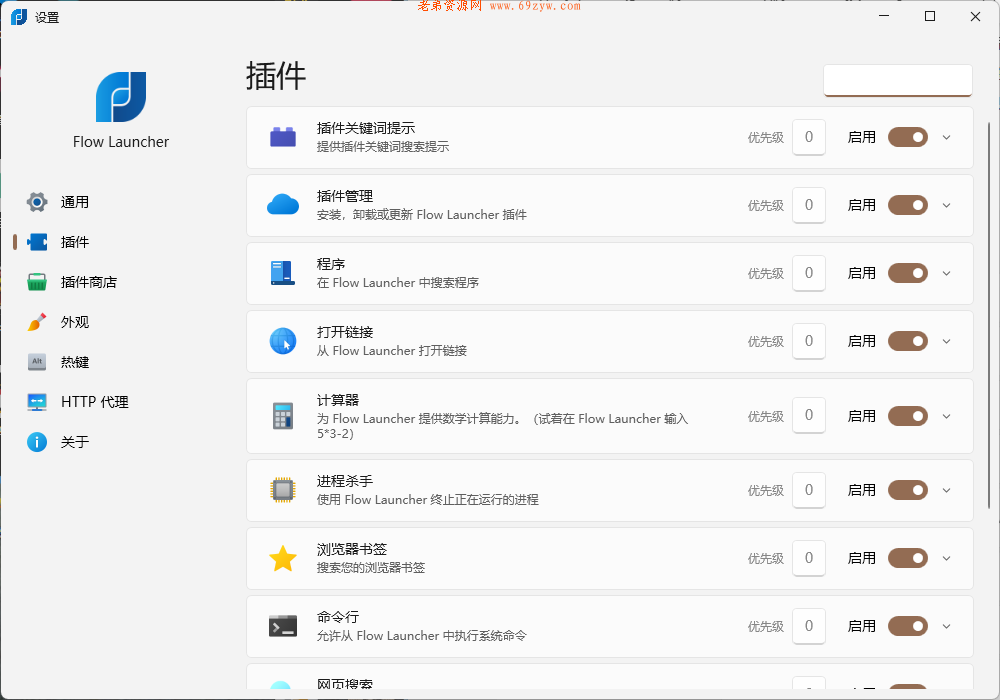This screenshot has height=700, width=1000.
Task: Click the star icon of 浏览器书签
Action: pos(283,558)
